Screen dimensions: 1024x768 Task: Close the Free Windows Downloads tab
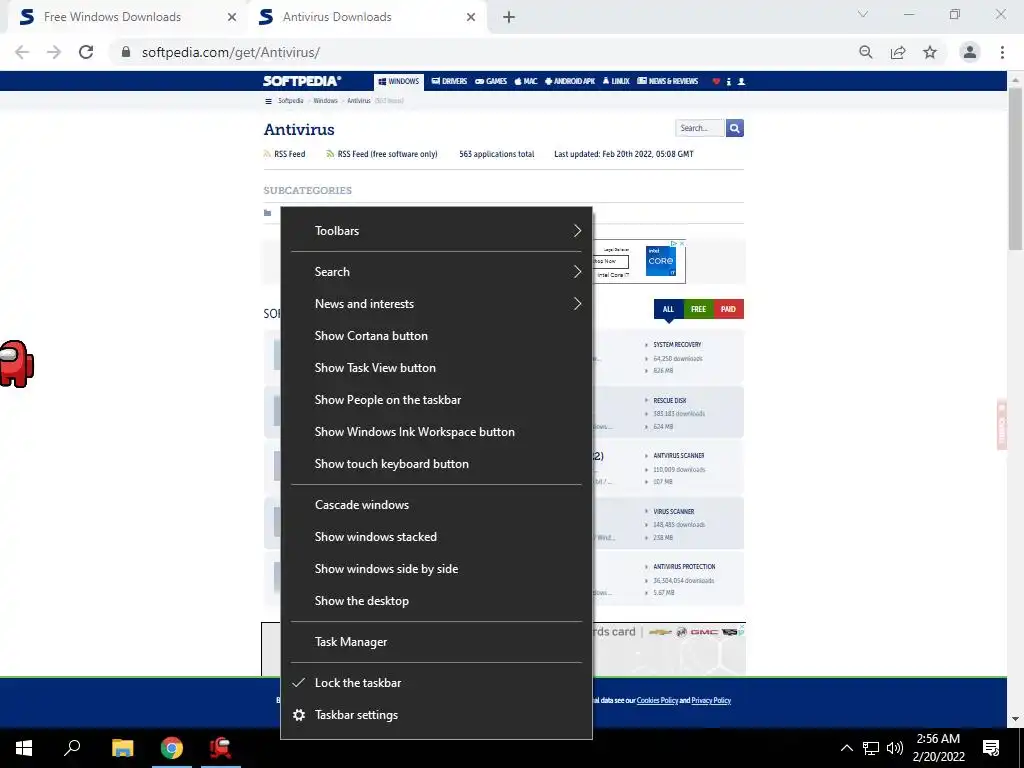click(232, 17)
